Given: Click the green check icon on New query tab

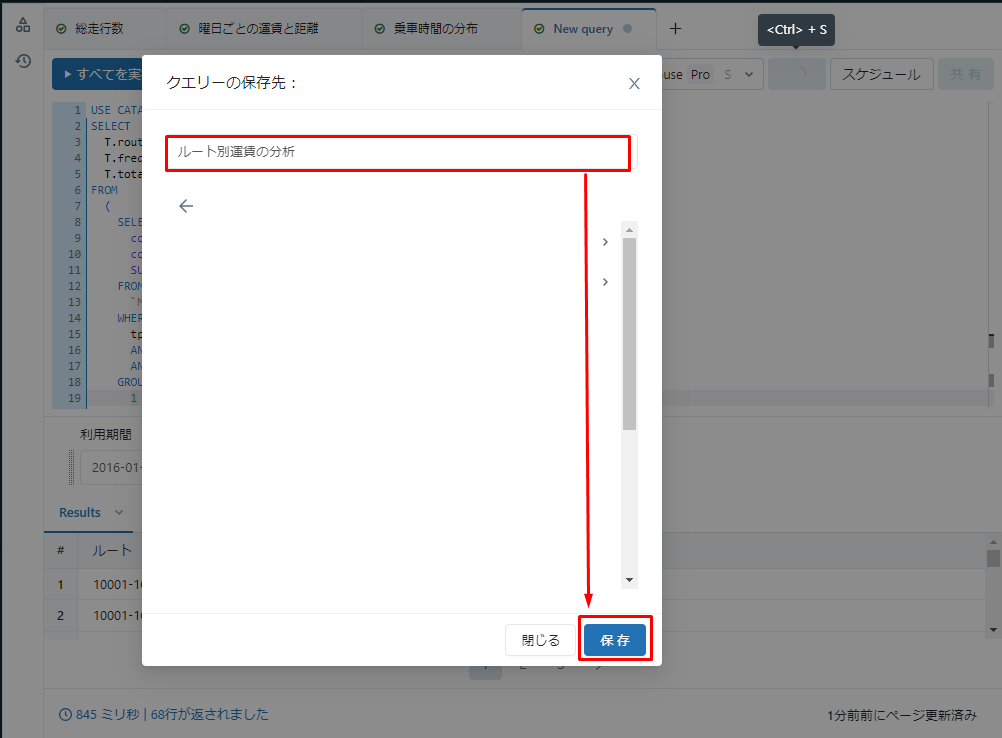Looking at the screenshot, I should coord(539,29).
